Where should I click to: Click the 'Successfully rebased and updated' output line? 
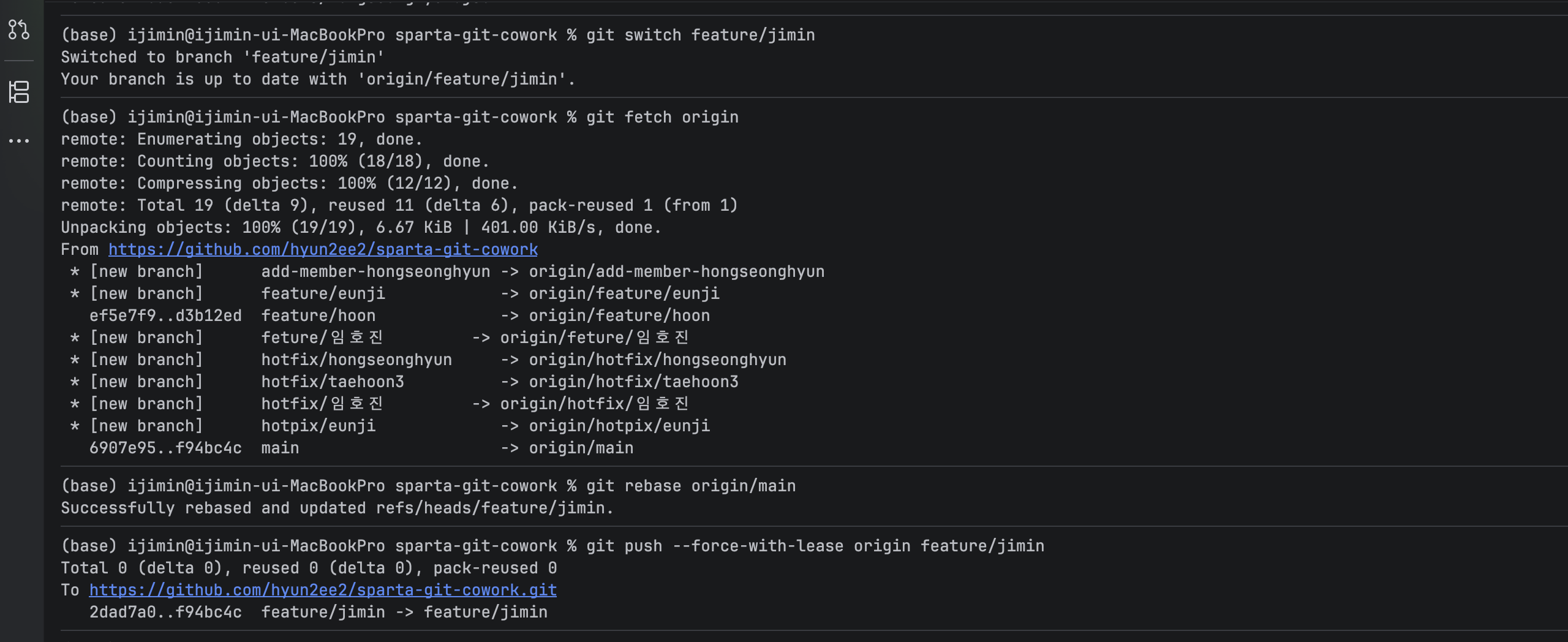[x=337, y=508]
